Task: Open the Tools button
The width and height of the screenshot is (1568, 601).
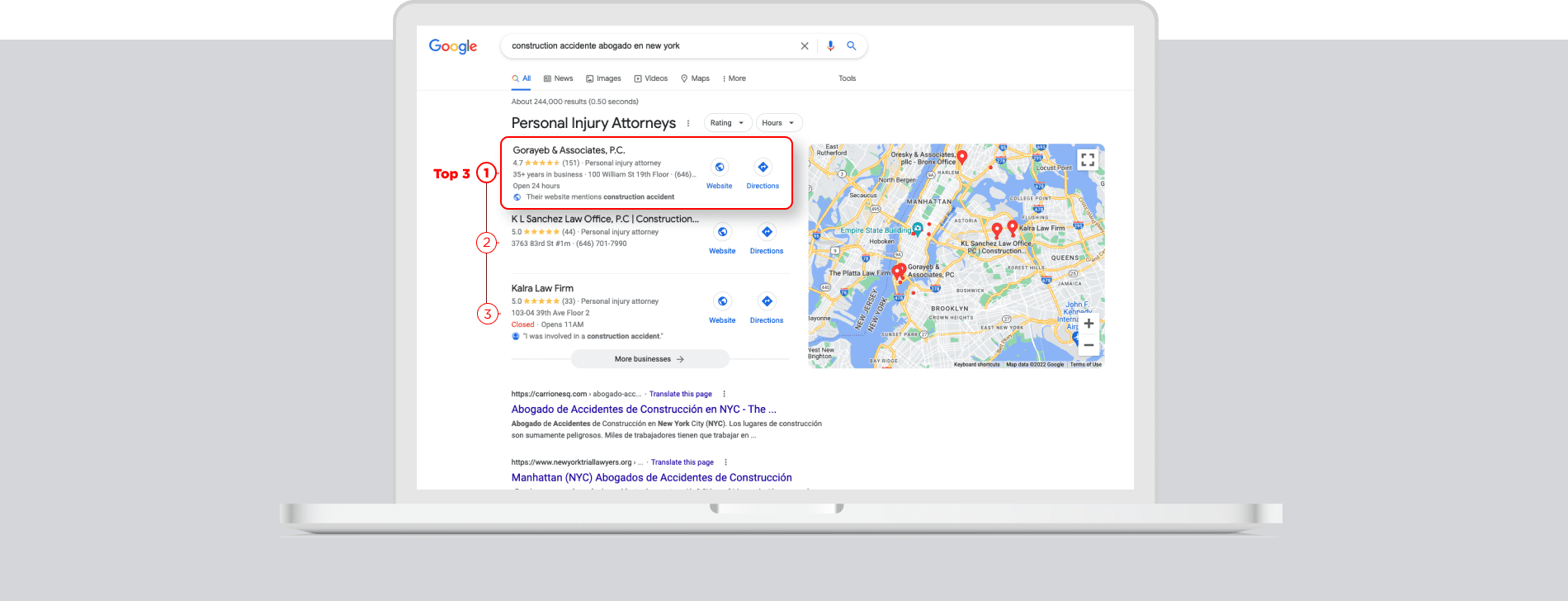Action: (848, 78)
